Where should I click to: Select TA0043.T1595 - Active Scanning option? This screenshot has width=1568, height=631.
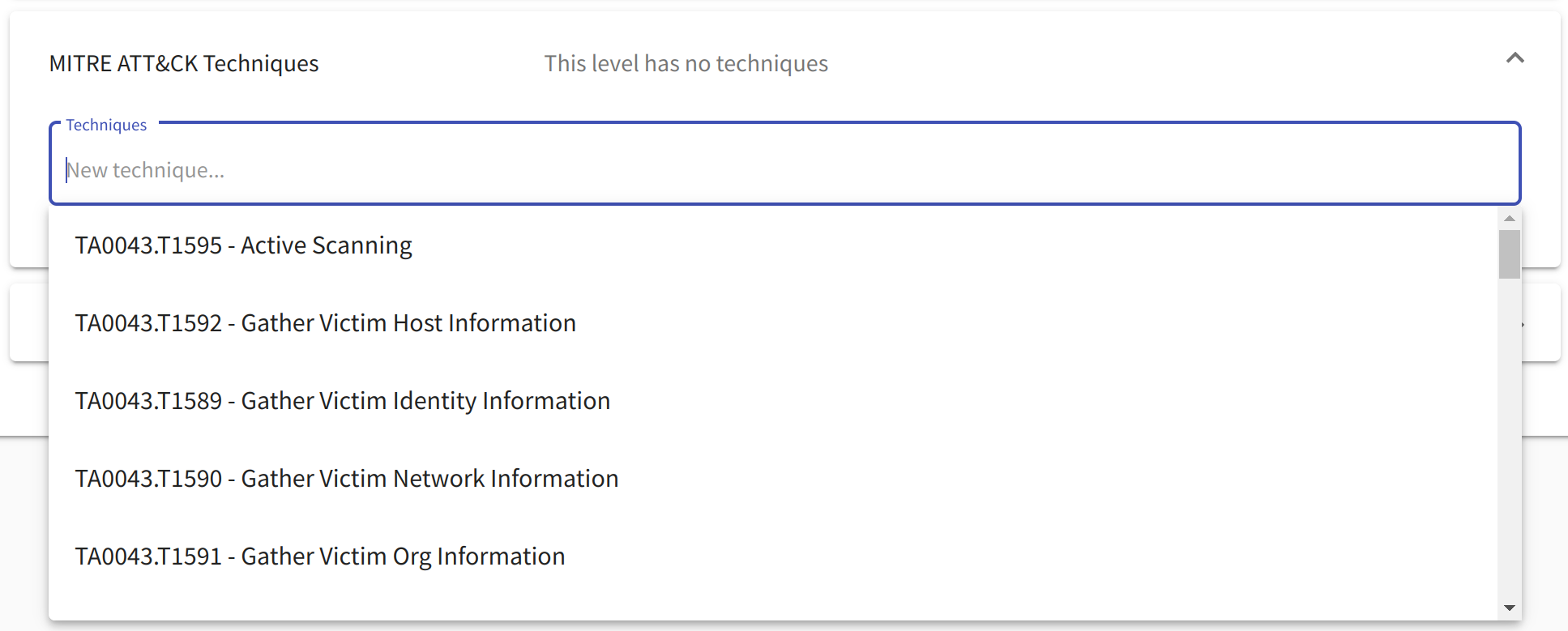pyautogui.click(x=773, y=245)
